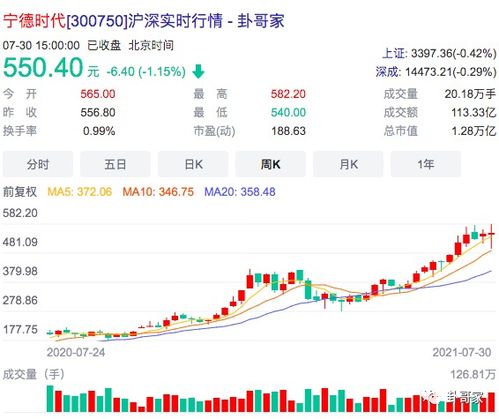The height and width of the screenshot is (419, 499).
Task: Click the MA10: 346.75 legend
Action: click(x=158, y=192)
